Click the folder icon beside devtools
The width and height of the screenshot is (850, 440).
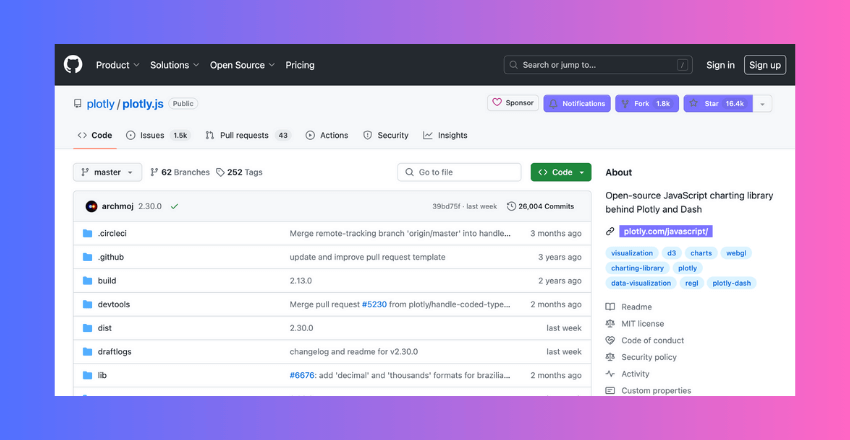(87, 305)
